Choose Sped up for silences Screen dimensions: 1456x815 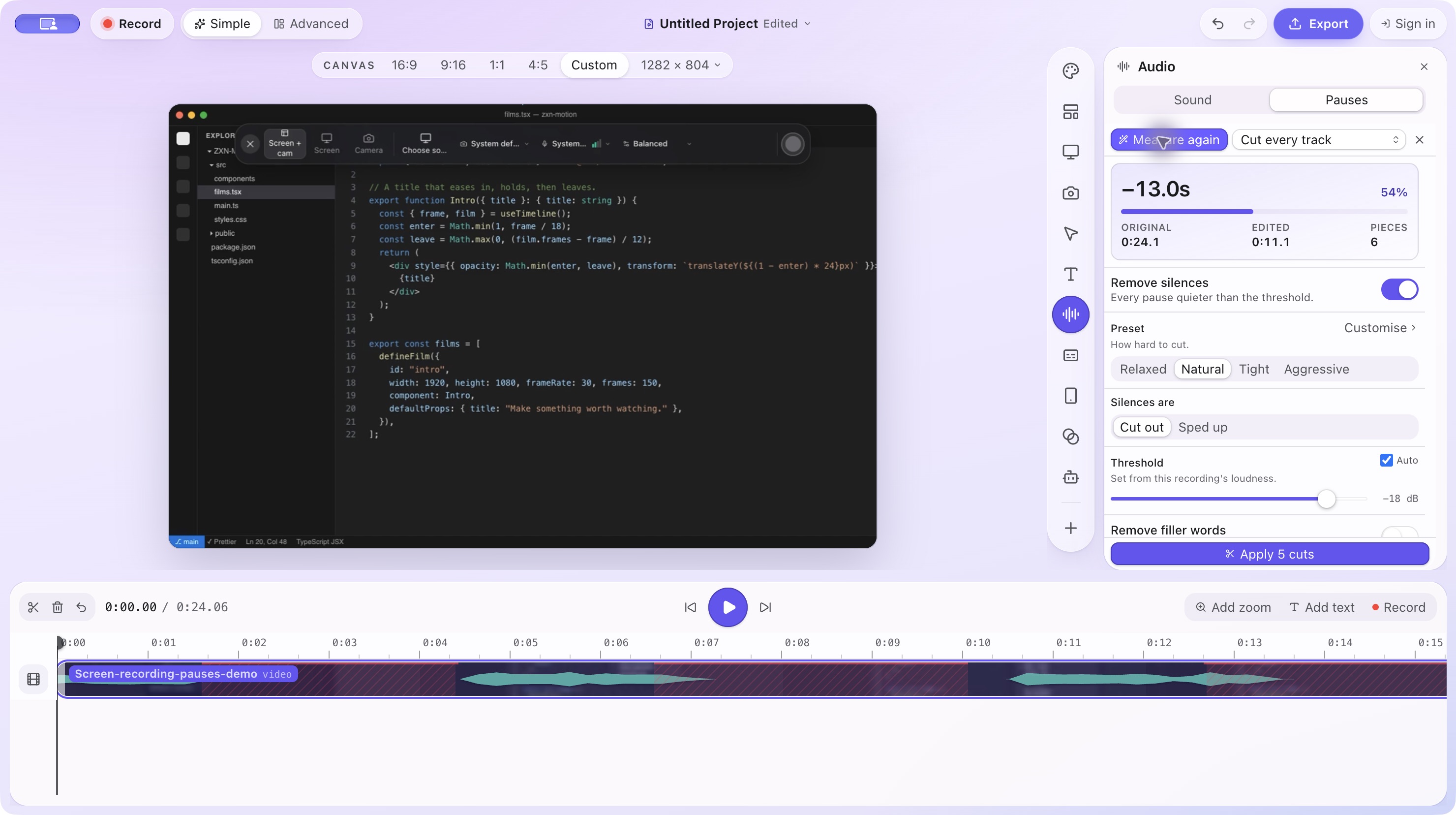pyautogui.click(x=1203, y=428)
